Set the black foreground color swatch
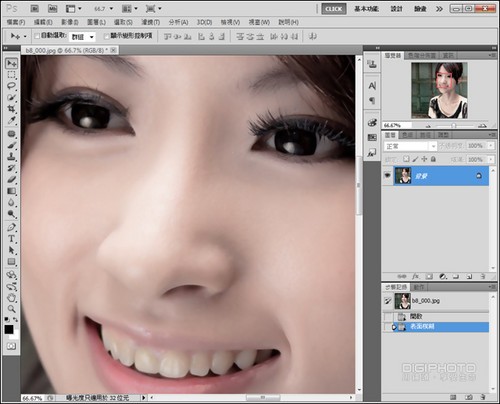This screenshot has width=500, height=404. click(9, 330)
